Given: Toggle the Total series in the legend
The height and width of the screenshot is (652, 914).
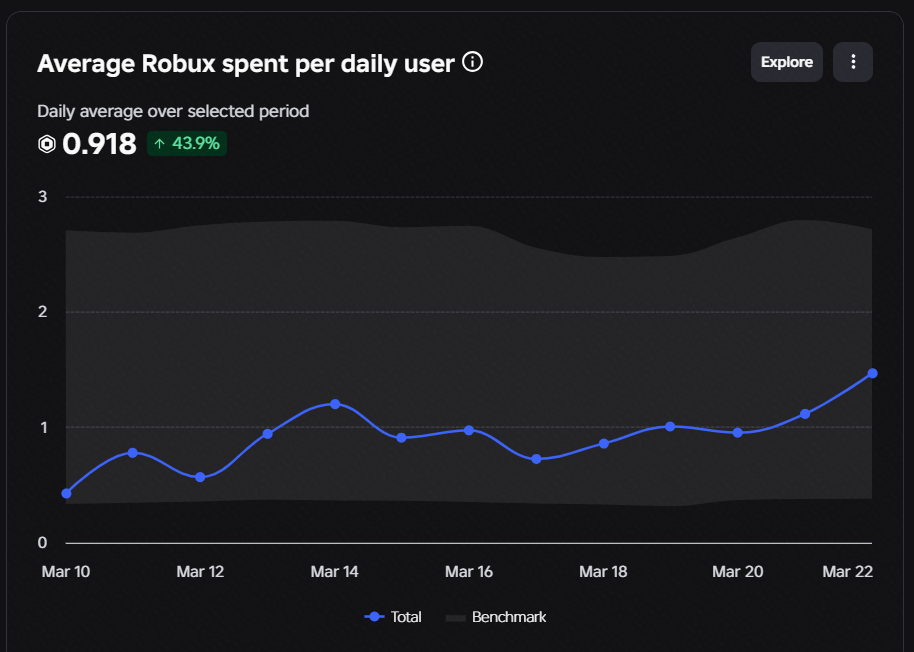Looking at the screenshot, I should point(393,617).
